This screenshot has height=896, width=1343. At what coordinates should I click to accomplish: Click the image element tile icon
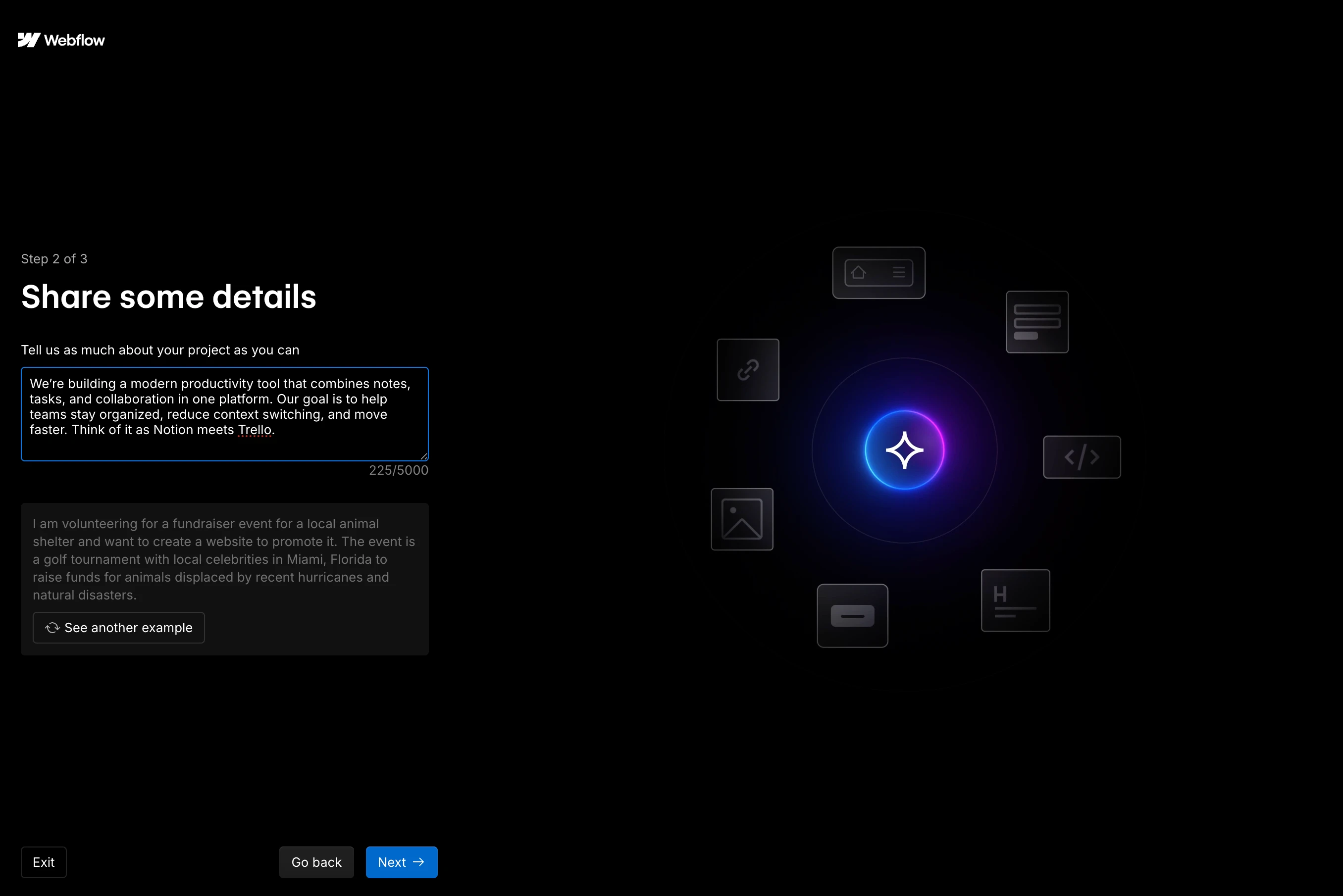point(742,519)
